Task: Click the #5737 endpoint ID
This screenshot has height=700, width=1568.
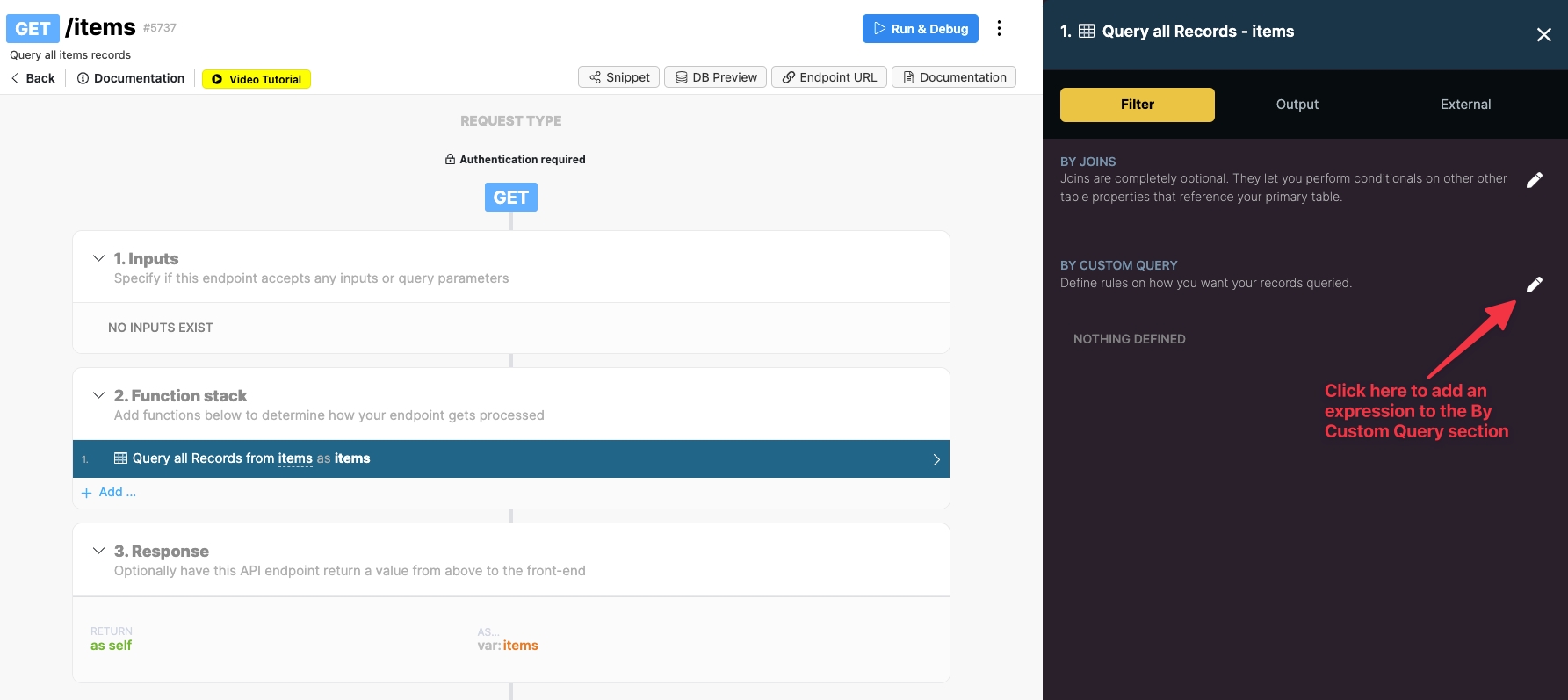Action: [160, 28]
